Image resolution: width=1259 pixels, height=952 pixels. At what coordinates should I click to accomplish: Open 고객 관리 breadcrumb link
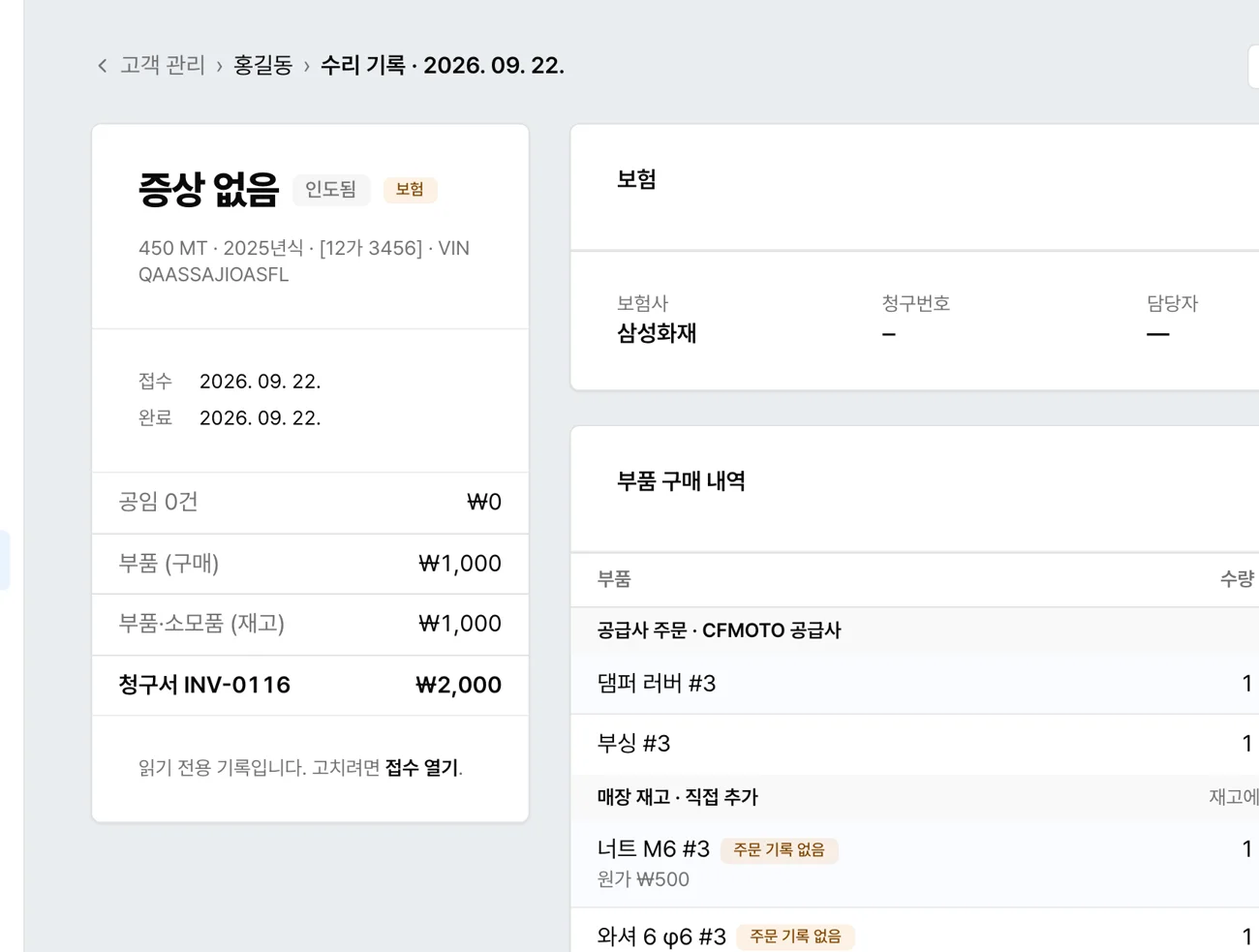[163, 65]
